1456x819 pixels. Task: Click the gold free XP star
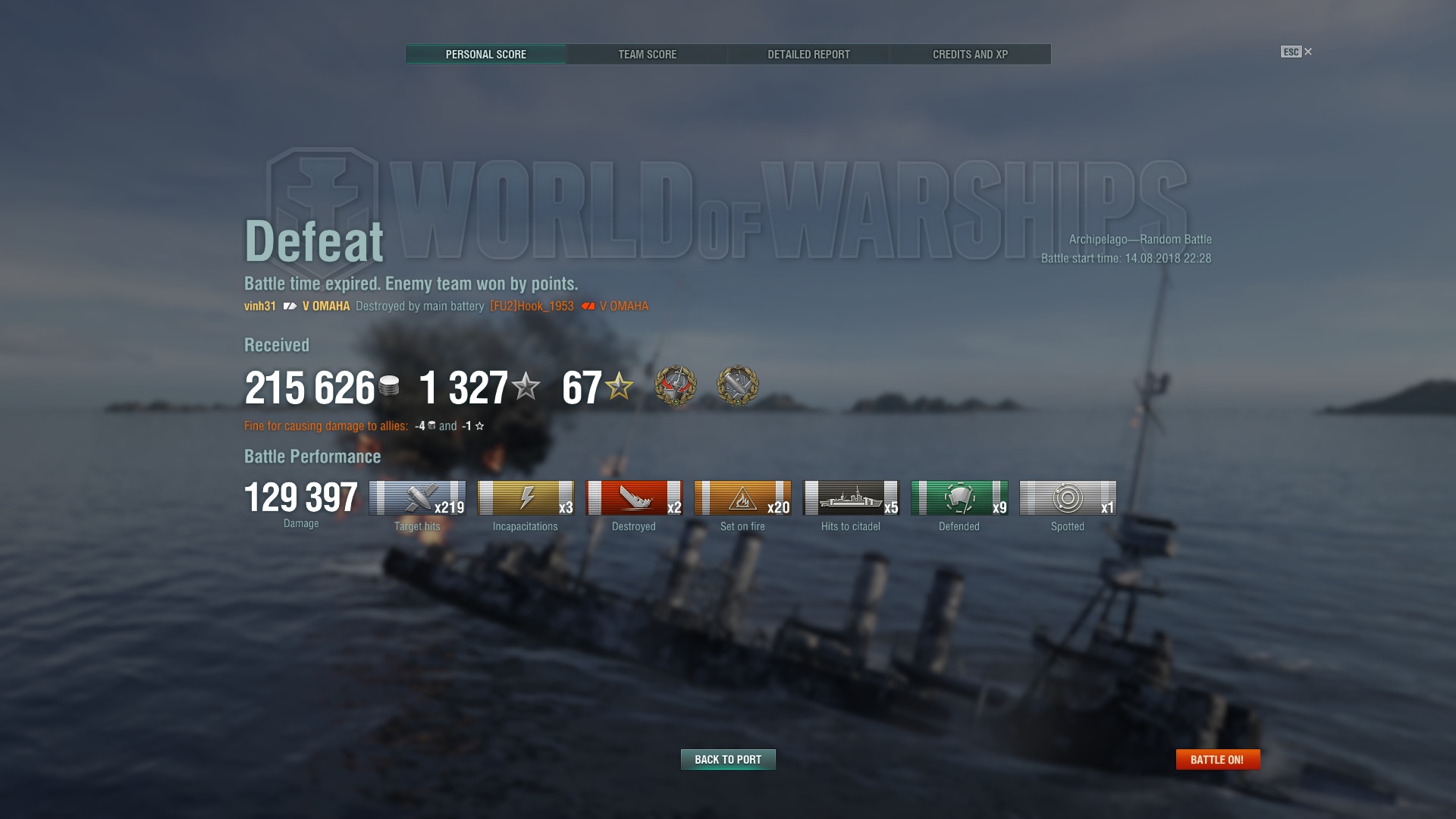(619, 386)
